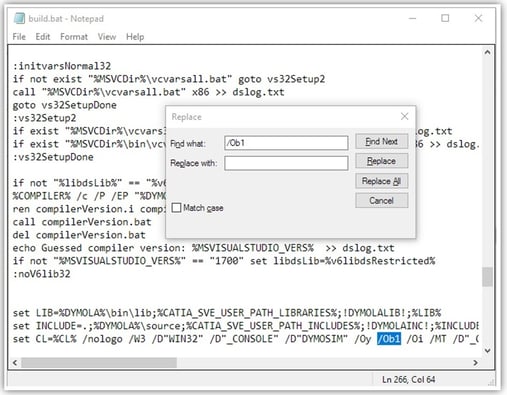
Task: Click the line ':noV6lib32'
Action: click(42, 274)
